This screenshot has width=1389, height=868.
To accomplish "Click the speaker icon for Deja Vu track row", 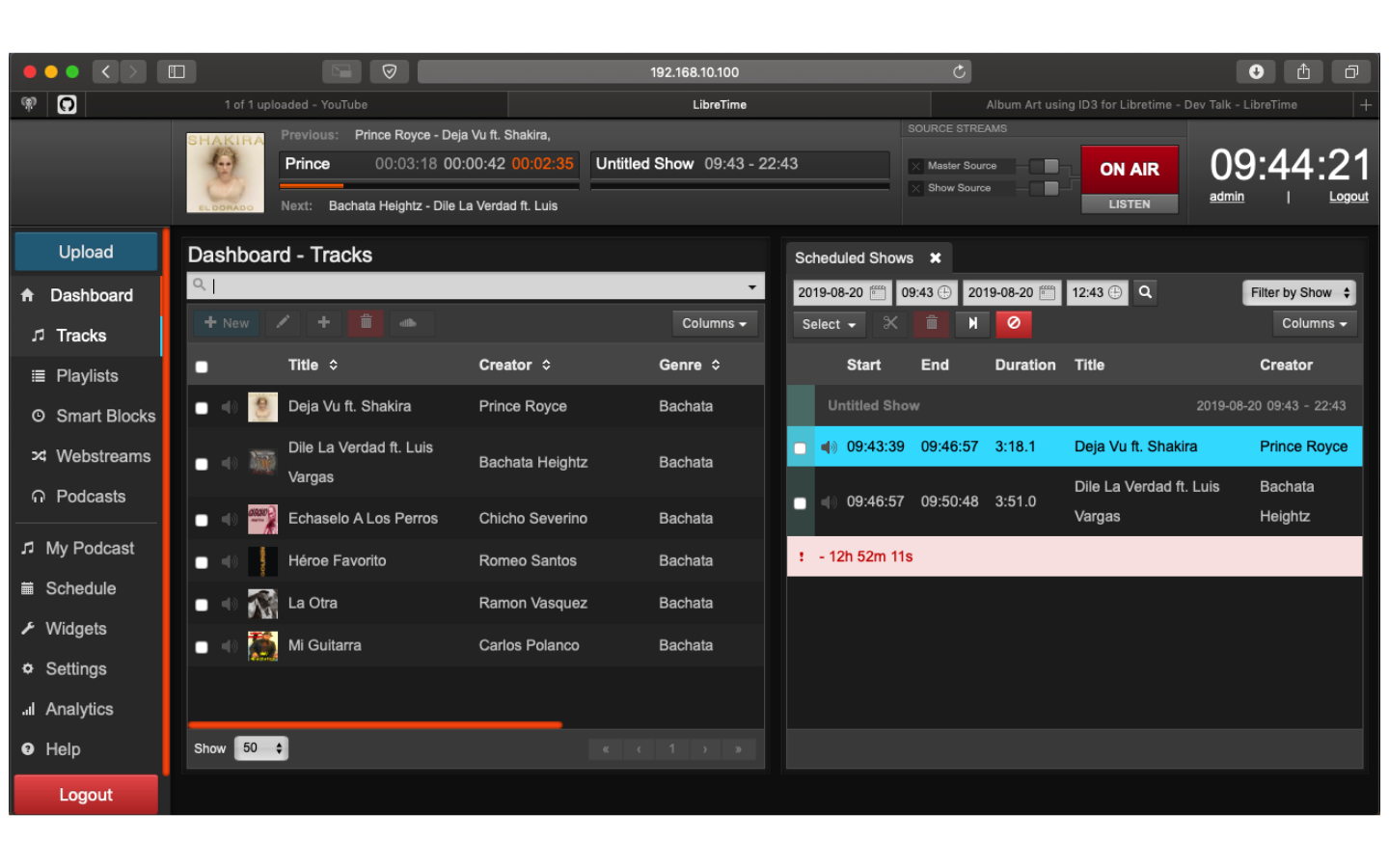I will pos(230,407).
